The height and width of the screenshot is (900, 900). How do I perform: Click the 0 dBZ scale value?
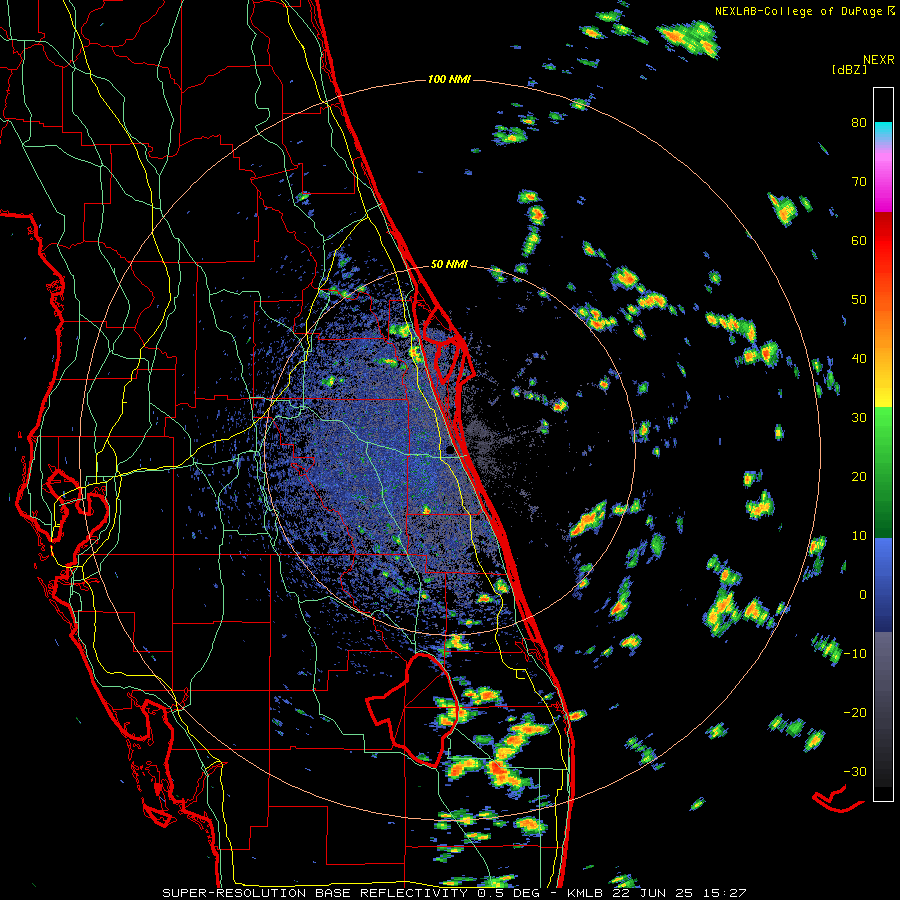click(863, 595)
